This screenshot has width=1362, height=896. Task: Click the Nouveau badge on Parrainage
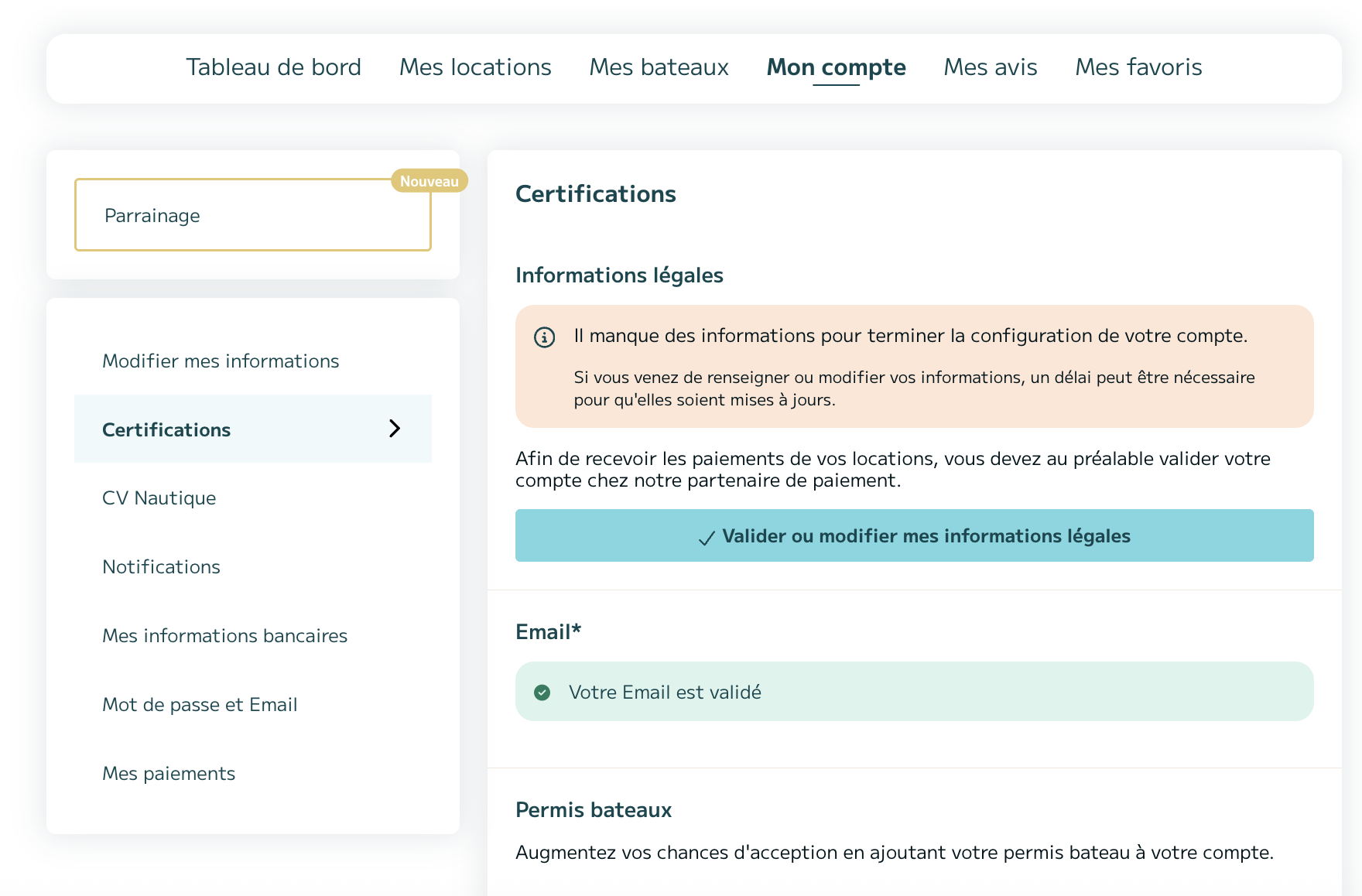point(429,181)
